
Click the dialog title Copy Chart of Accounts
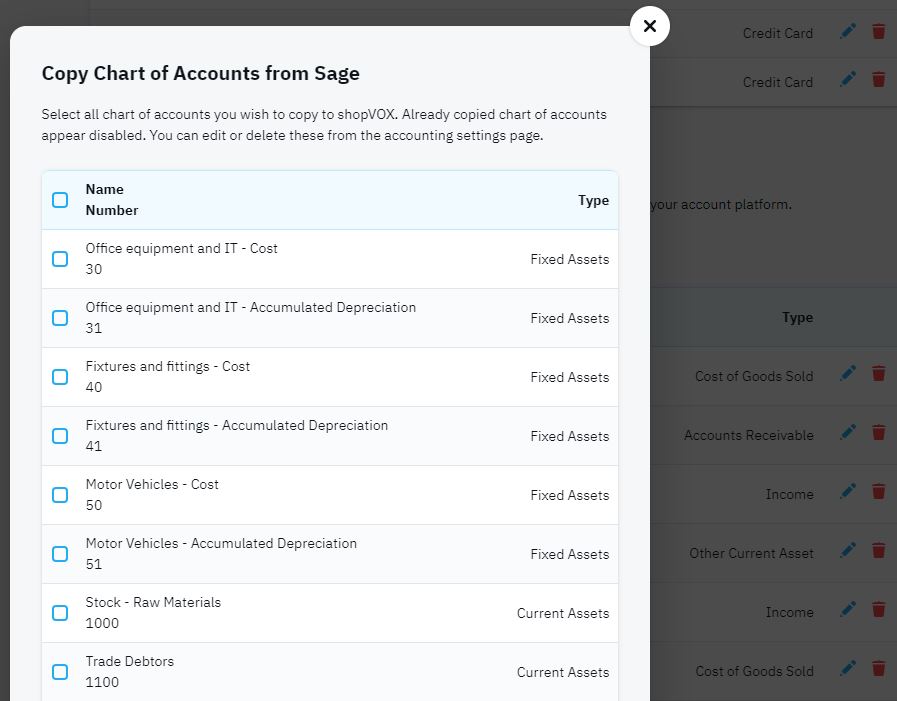[x=201, y=74]
